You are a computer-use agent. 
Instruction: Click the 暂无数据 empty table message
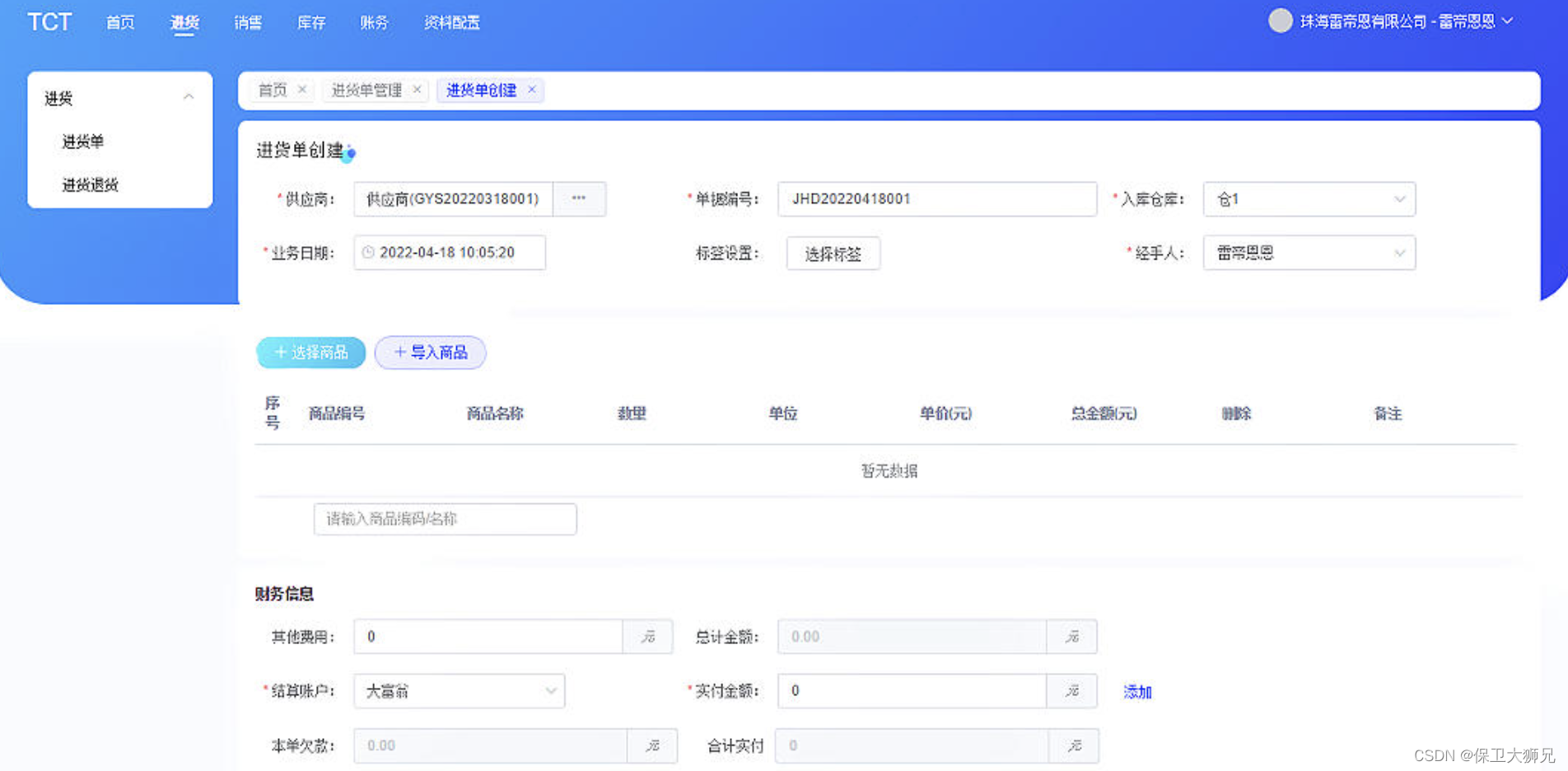tap(889, 471)
